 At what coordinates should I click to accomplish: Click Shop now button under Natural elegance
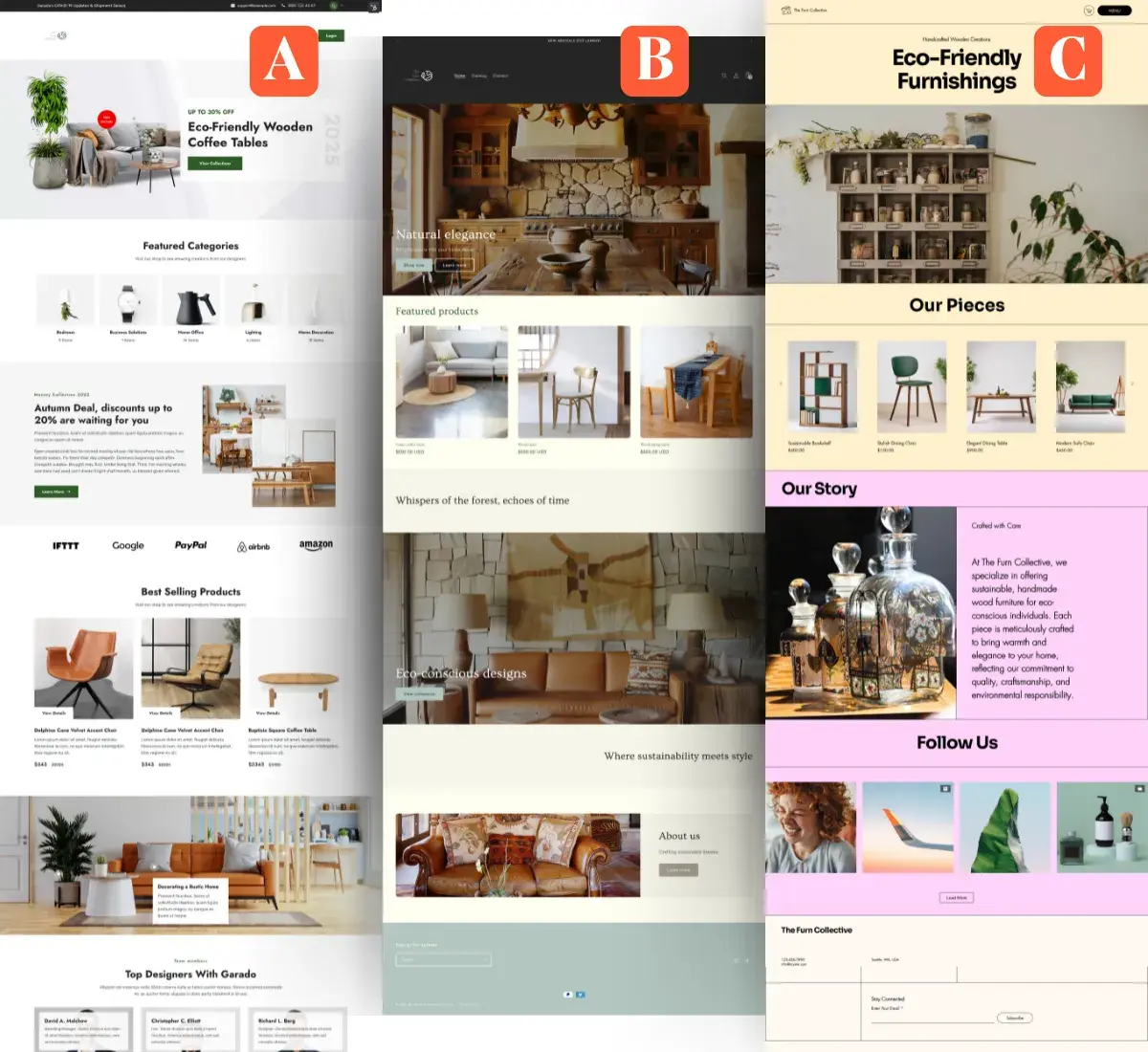[414, 265]
